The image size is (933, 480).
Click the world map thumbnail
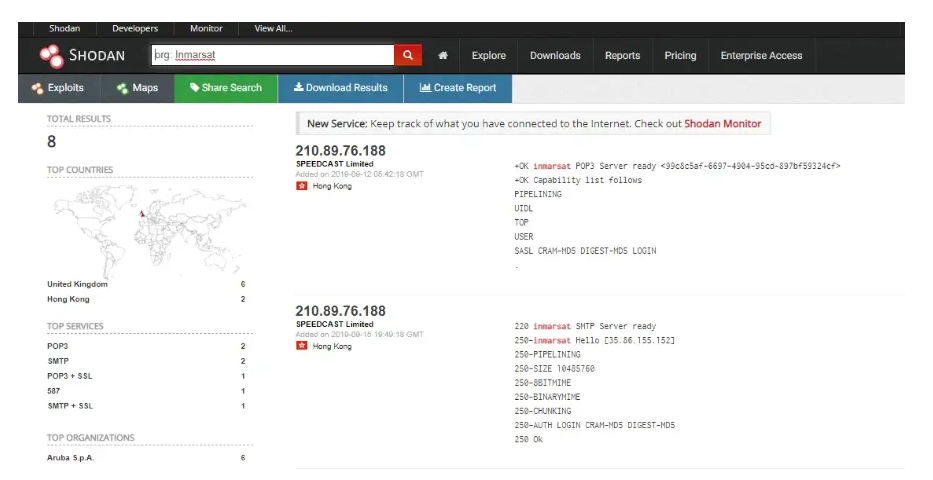[149, 230]
